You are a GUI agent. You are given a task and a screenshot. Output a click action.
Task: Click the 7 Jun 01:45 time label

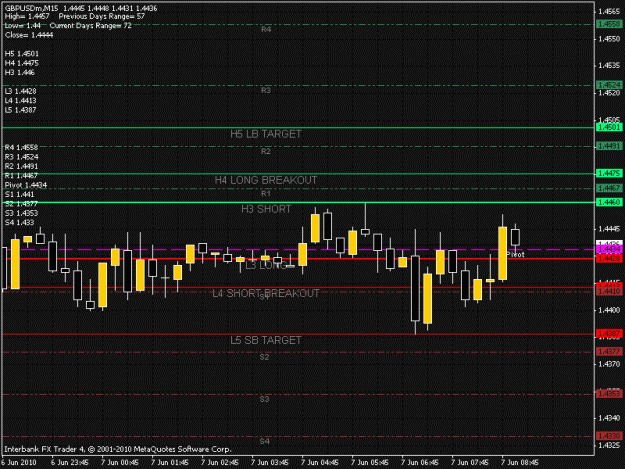click(170, 463)
